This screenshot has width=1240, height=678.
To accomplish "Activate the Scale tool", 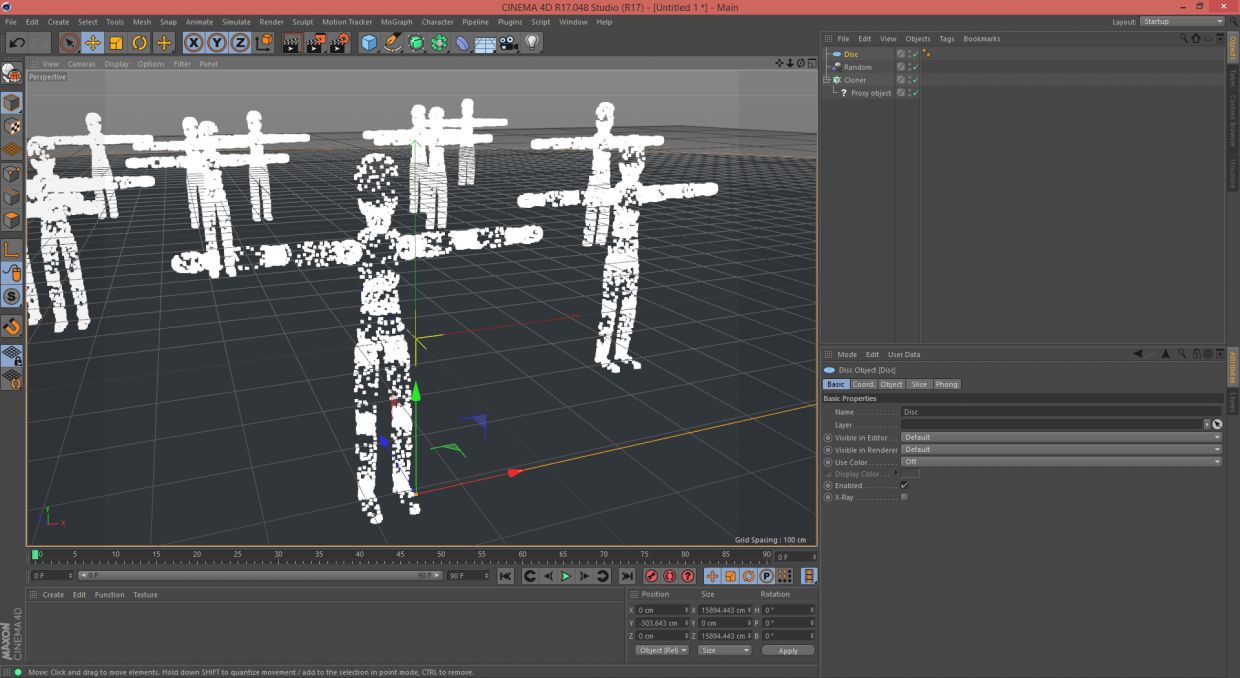I will tap(116, 43).
